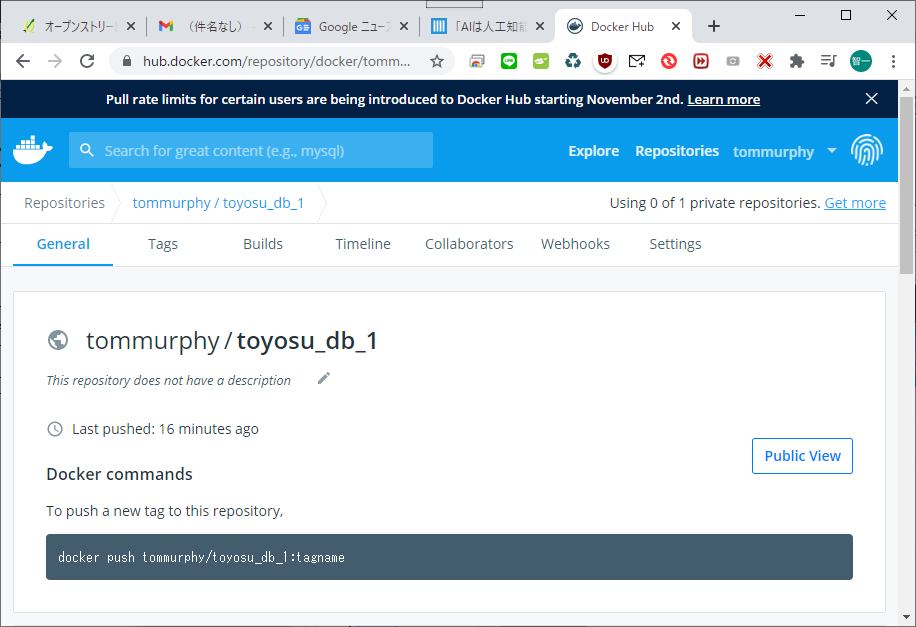Open the browser Extensions puzzle icon
Image resolution: width=916 pixels, height=627 pixels.
[x=796, y=61]
